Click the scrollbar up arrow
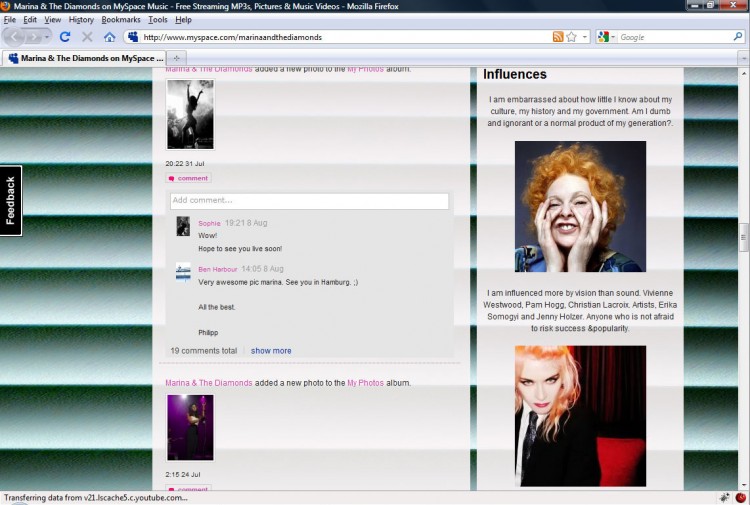 point(744,73)
